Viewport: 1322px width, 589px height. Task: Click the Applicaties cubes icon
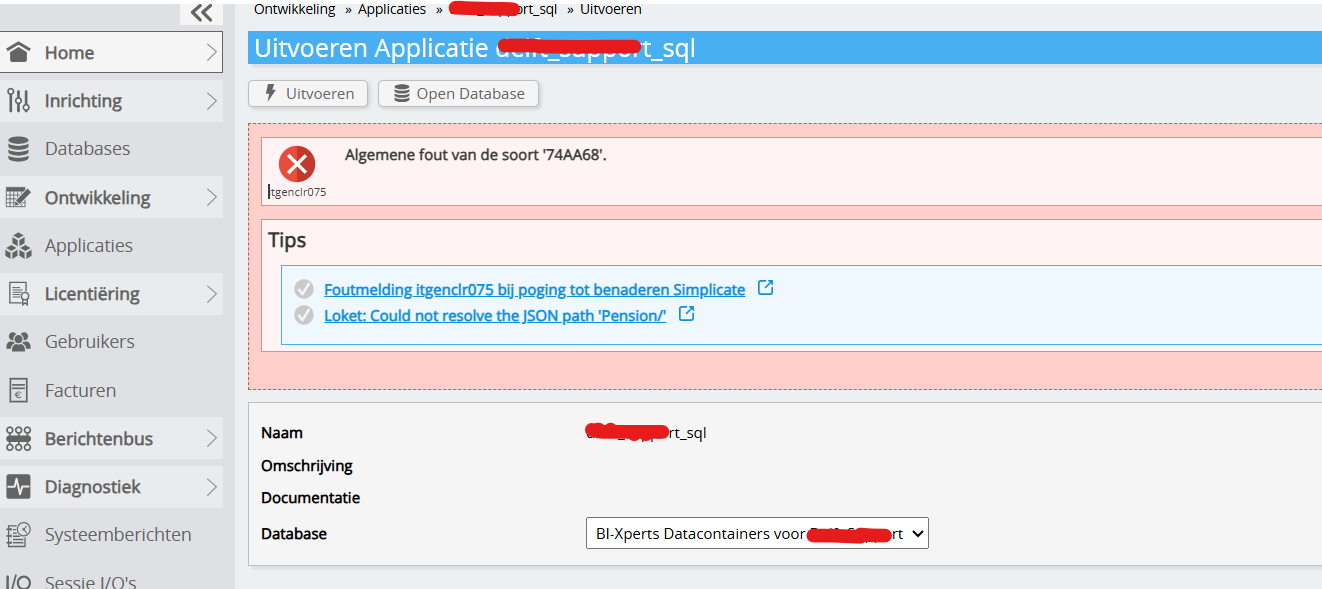(18, 246)
